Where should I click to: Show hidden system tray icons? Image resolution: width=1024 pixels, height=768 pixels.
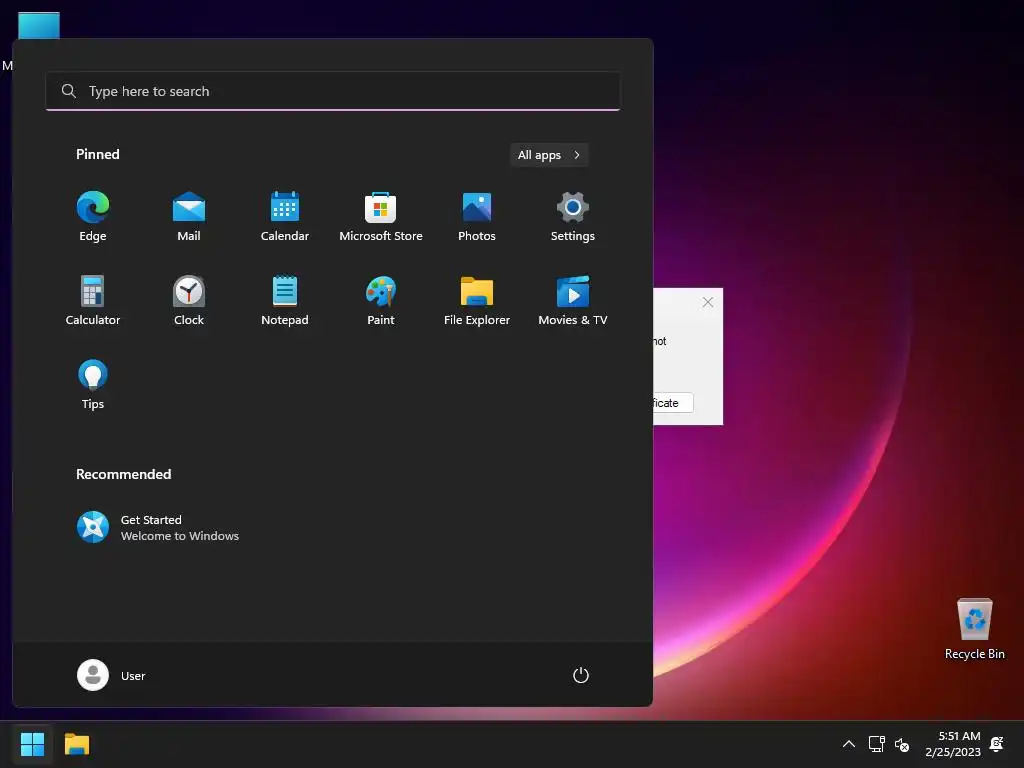point(849,744)
